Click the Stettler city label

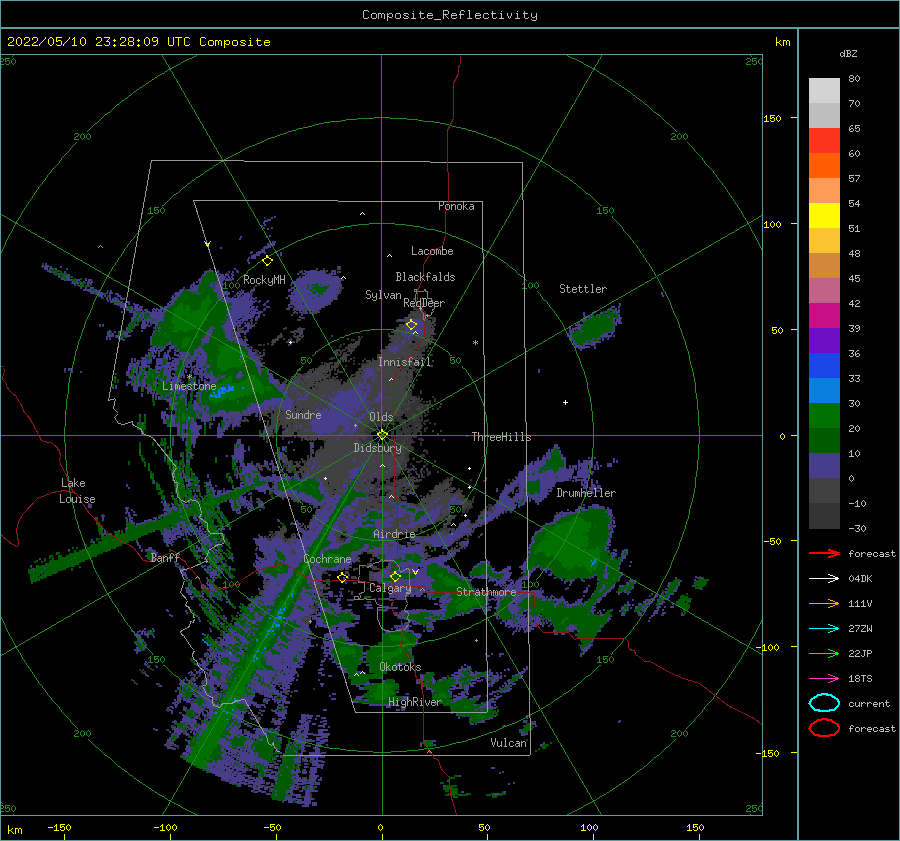(x=583, y=289)
